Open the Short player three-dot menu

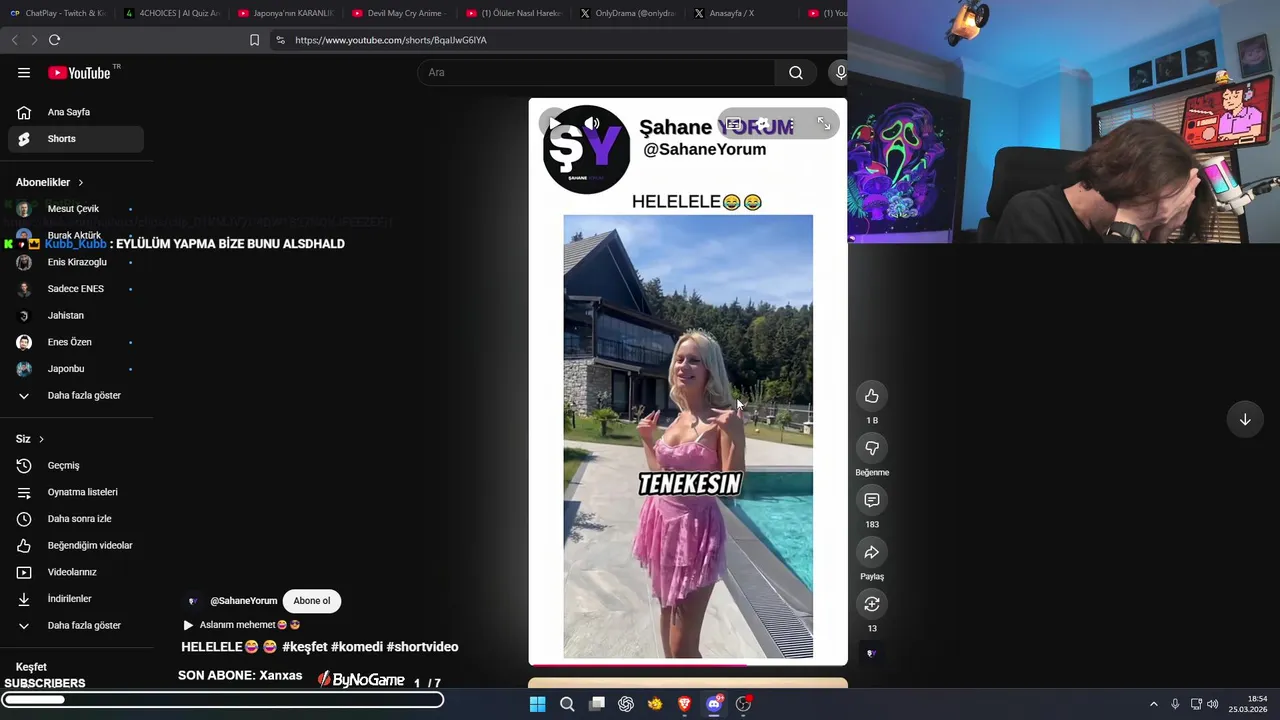point(792,124)
